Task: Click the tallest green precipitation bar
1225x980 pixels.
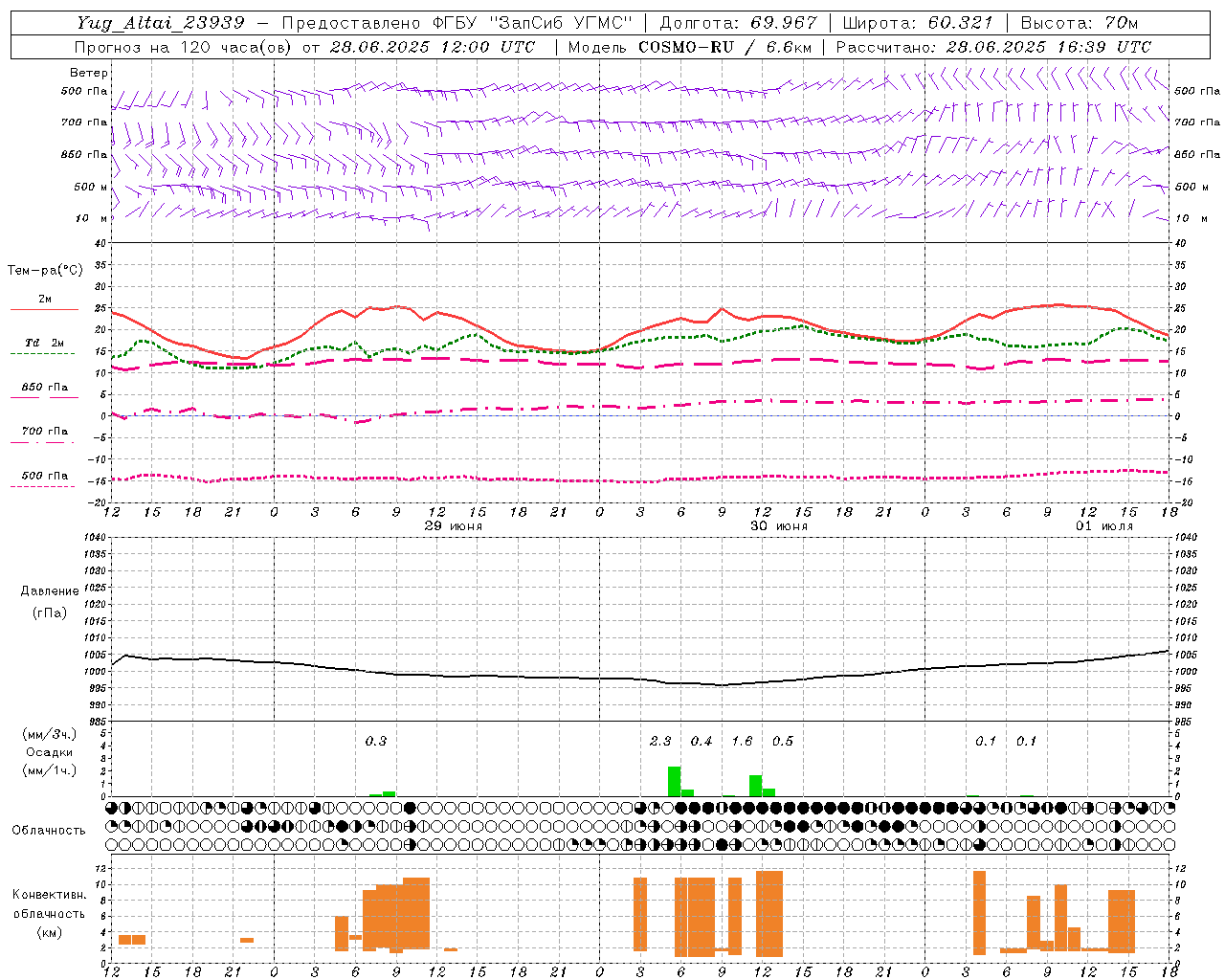Action: pyautogui.click(x=675, y=781)
